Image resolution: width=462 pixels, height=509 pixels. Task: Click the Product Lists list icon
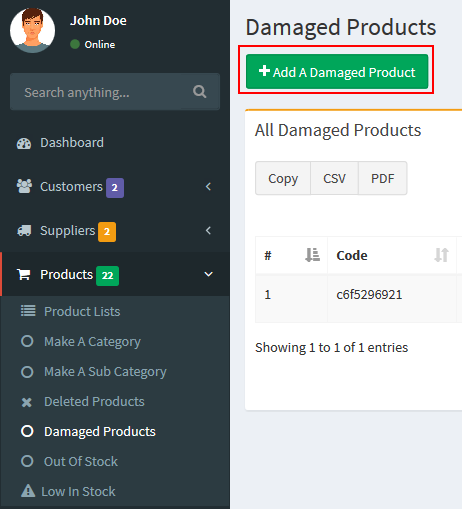click(28, 311)
